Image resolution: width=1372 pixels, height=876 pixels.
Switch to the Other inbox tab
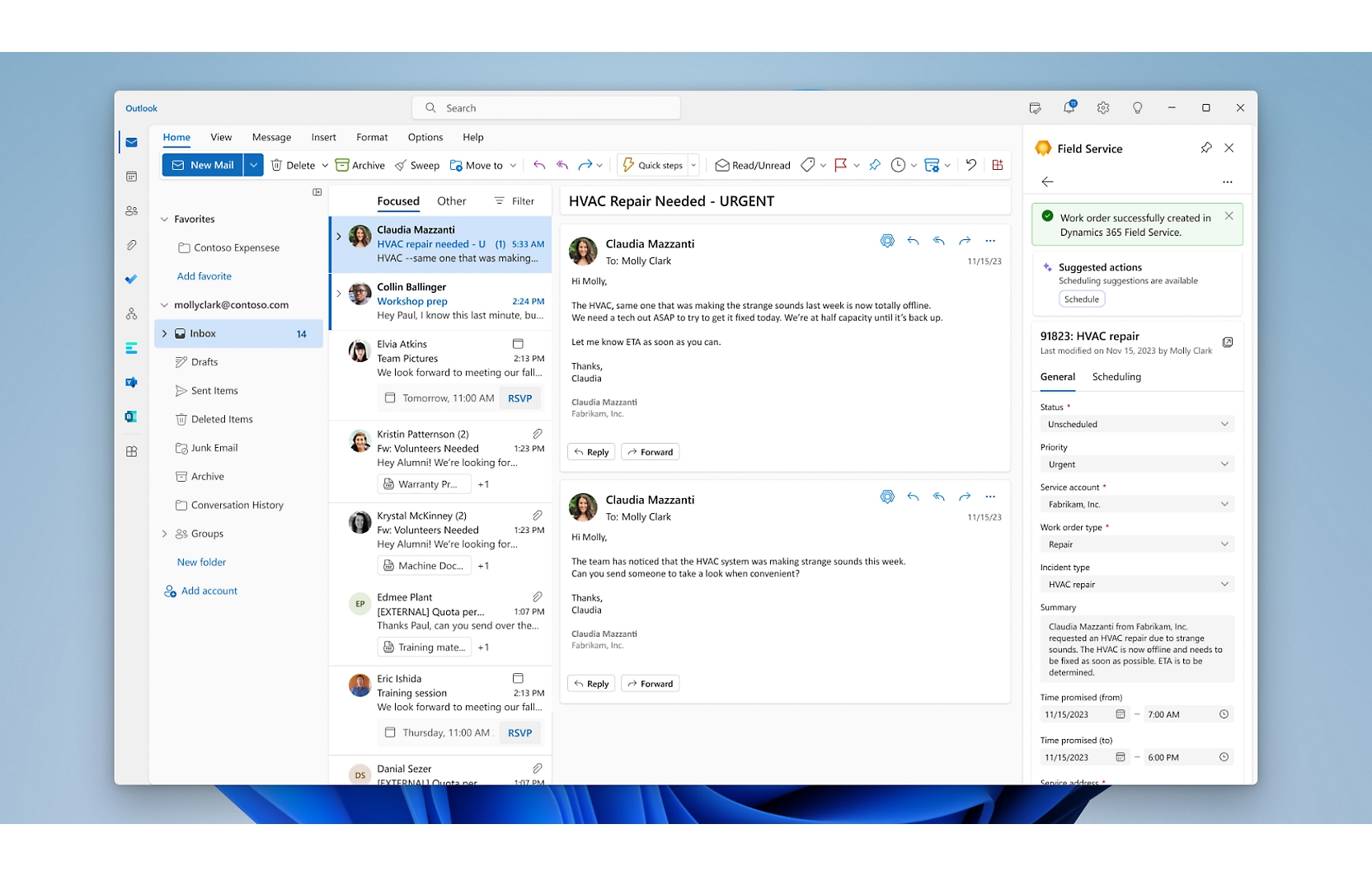(x=451, y=201)
